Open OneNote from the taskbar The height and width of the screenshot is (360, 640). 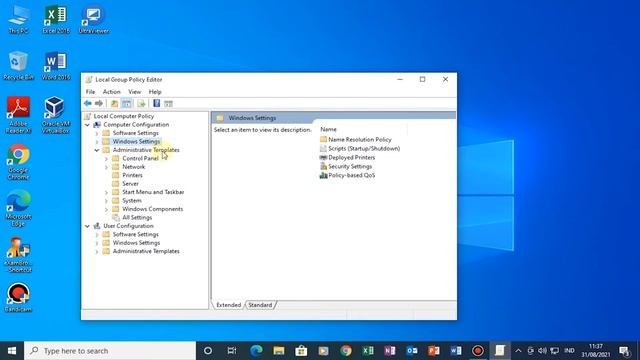pyautogui.click(x=390, y=351)
